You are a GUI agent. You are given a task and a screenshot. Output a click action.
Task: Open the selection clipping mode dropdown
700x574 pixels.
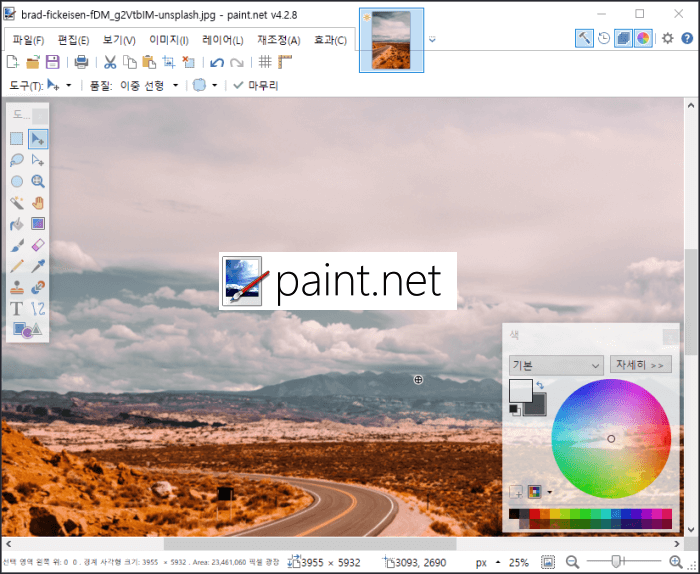coord(214,85)
